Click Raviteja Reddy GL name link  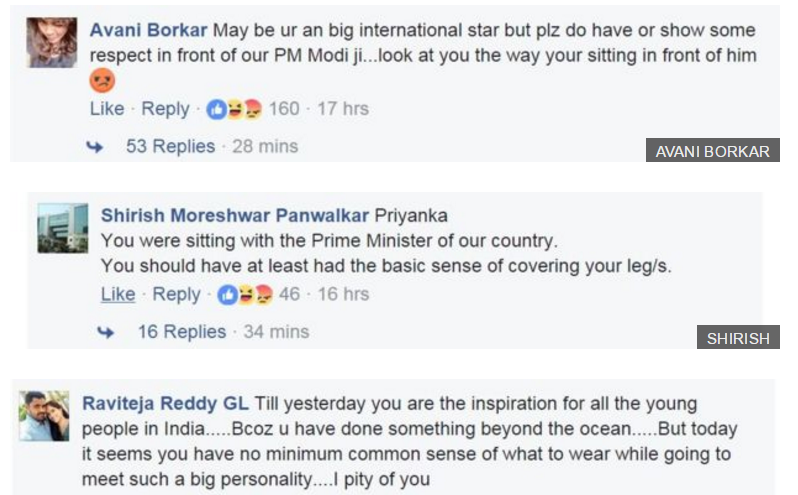(x=165, y=404)
